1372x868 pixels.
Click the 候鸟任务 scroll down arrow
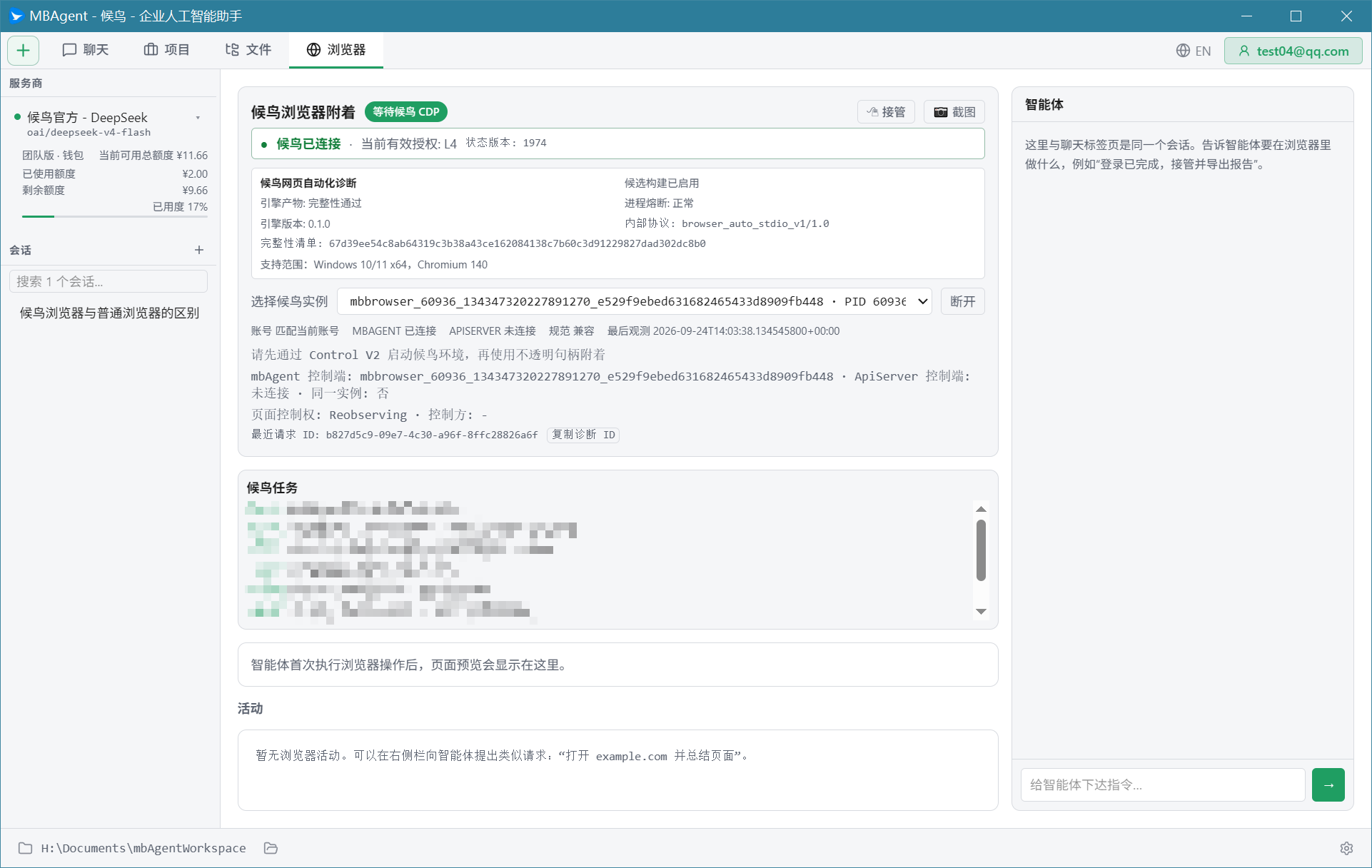[x=981, y=611]
